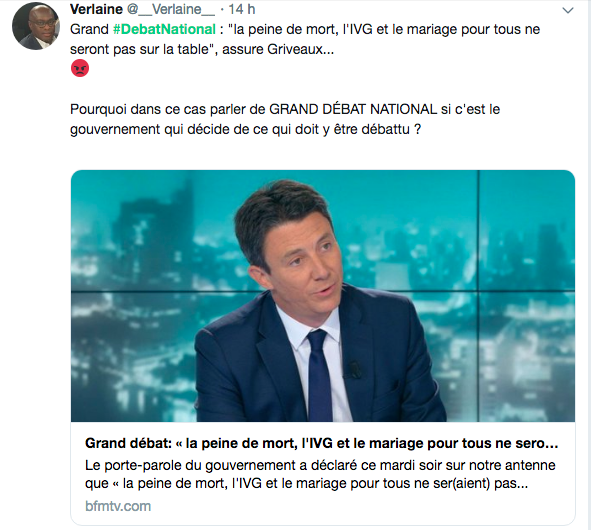Follow the #DebatNational hashtag
This screenshot has height=530, width=591.
(164, 29)
